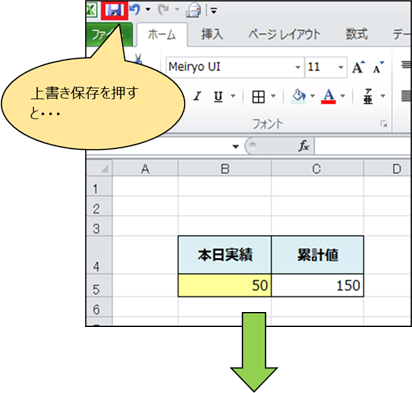Click the Increase Font Size icon
412x393 pixels.
(359, 67)
